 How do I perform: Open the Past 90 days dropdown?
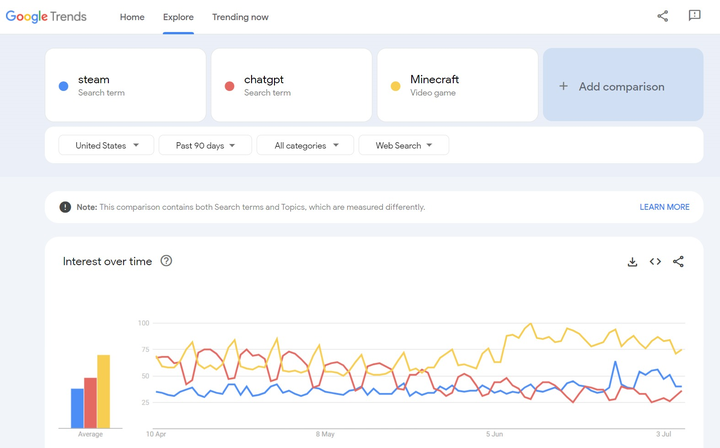[205, 146]
